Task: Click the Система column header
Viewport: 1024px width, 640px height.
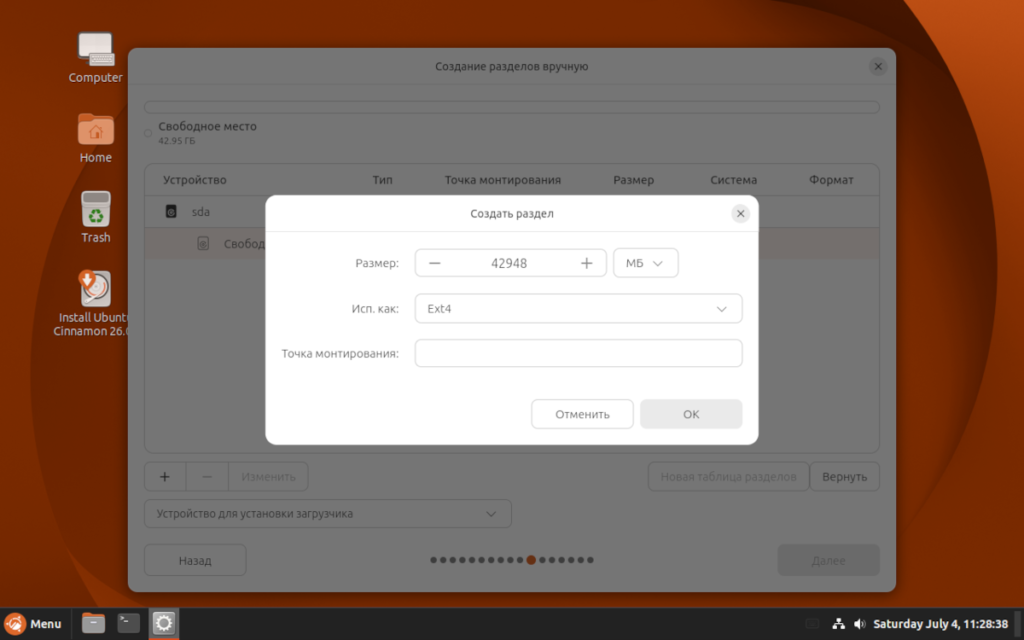Action: (x=733, y=180)
